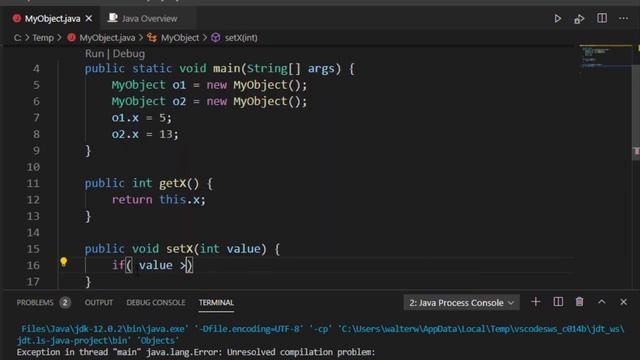Click line number 4 in gutter

tap(36, 69)
